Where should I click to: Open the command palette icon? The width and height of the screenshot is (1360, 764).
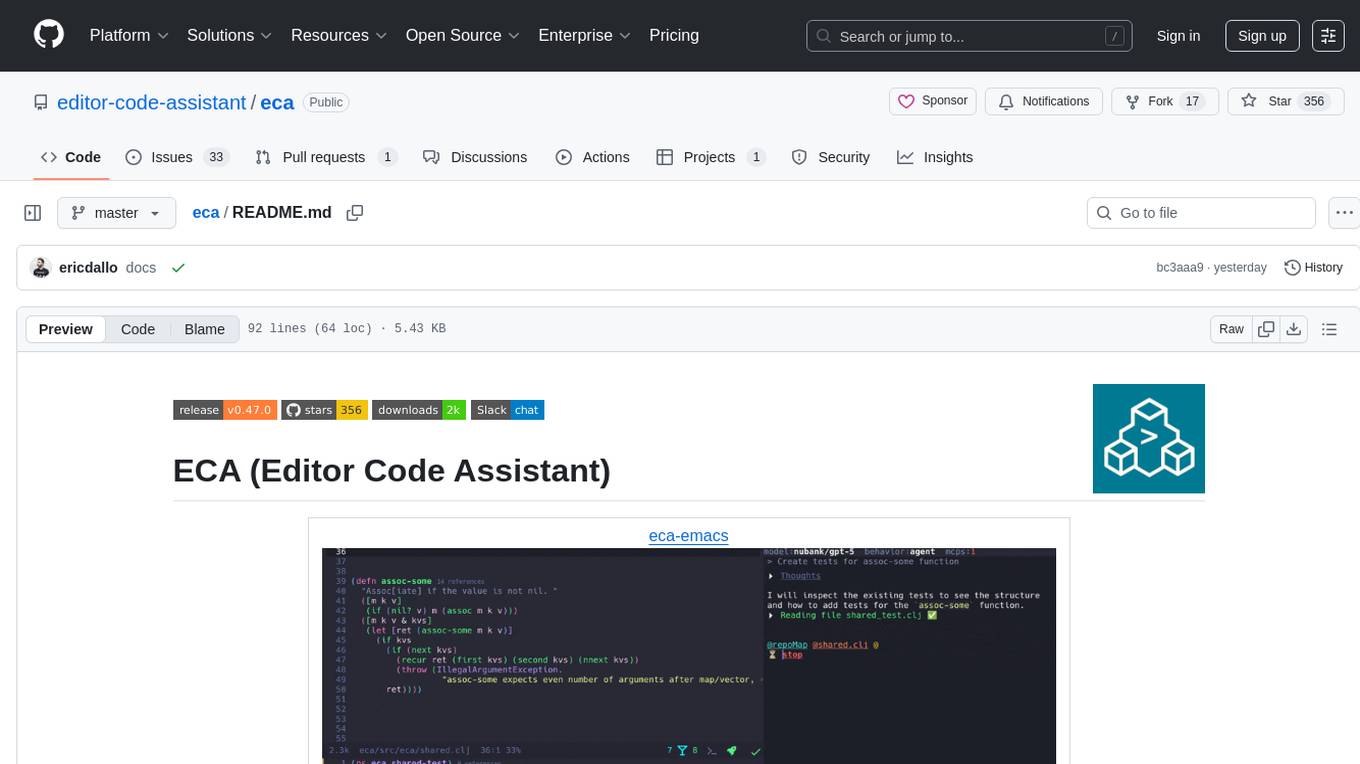1328,36
